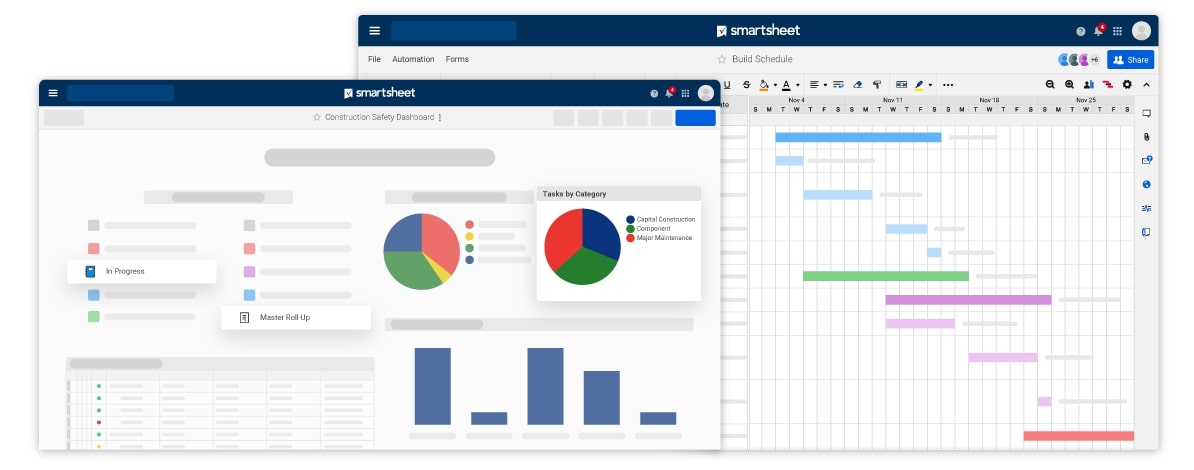Select the format painter tool

coord(876,85)
